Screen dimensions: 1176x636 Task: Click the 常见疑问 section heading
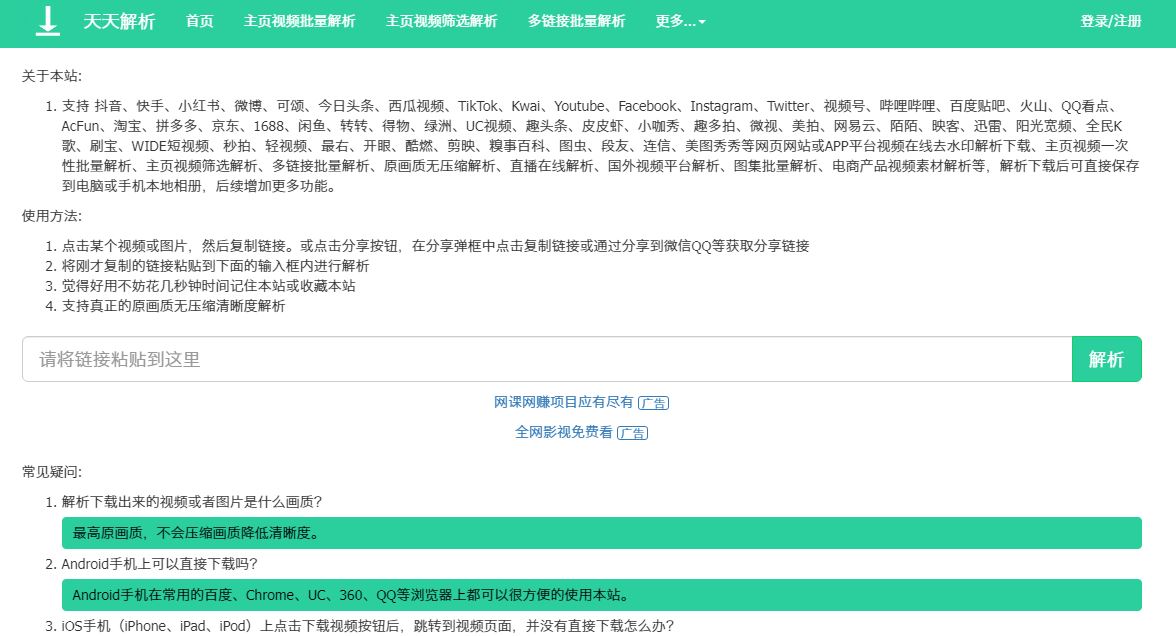click(52, 472)
